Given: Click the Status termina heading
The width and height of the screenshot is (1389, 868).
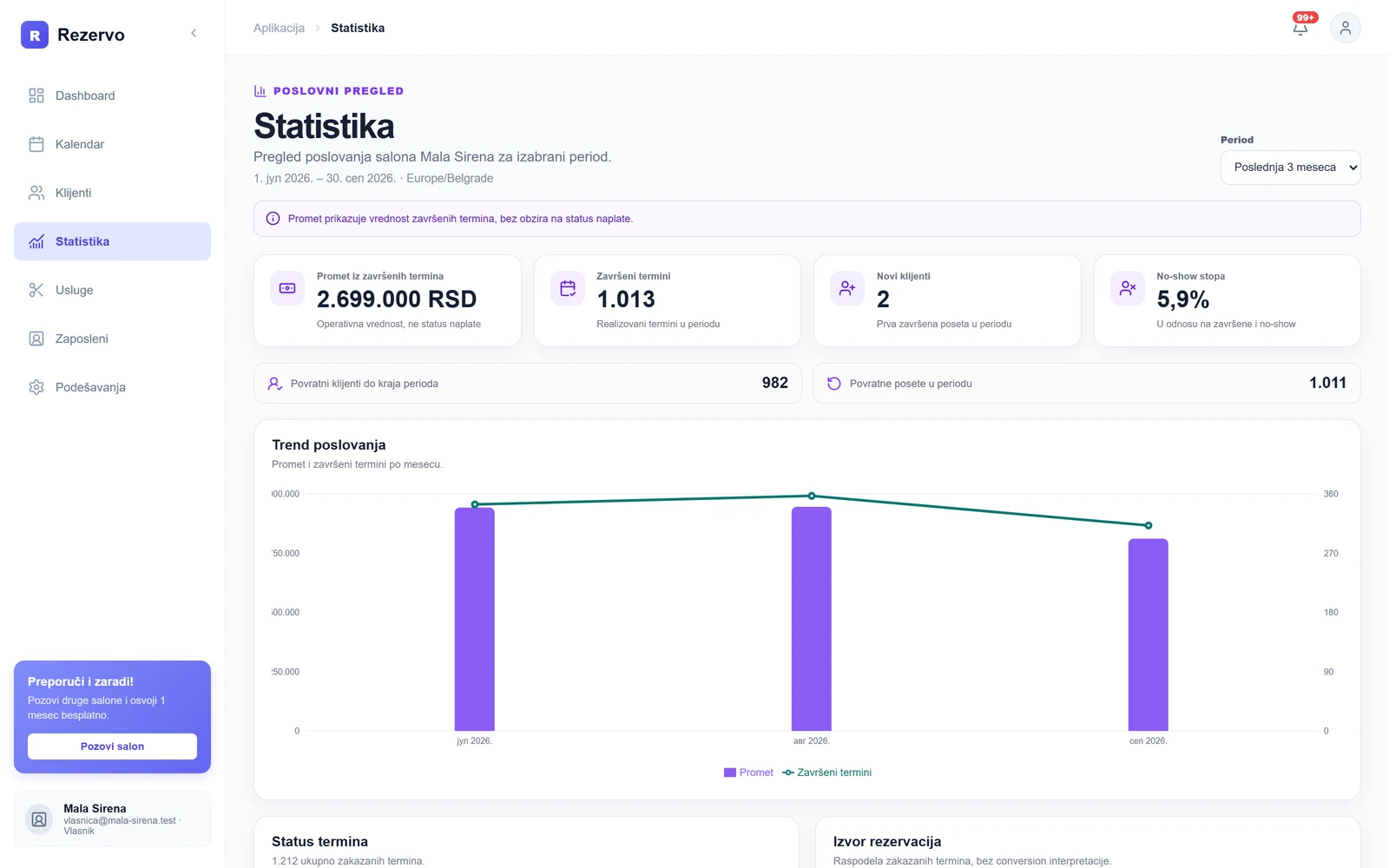Looking at the screenshot, I should 319,842.
